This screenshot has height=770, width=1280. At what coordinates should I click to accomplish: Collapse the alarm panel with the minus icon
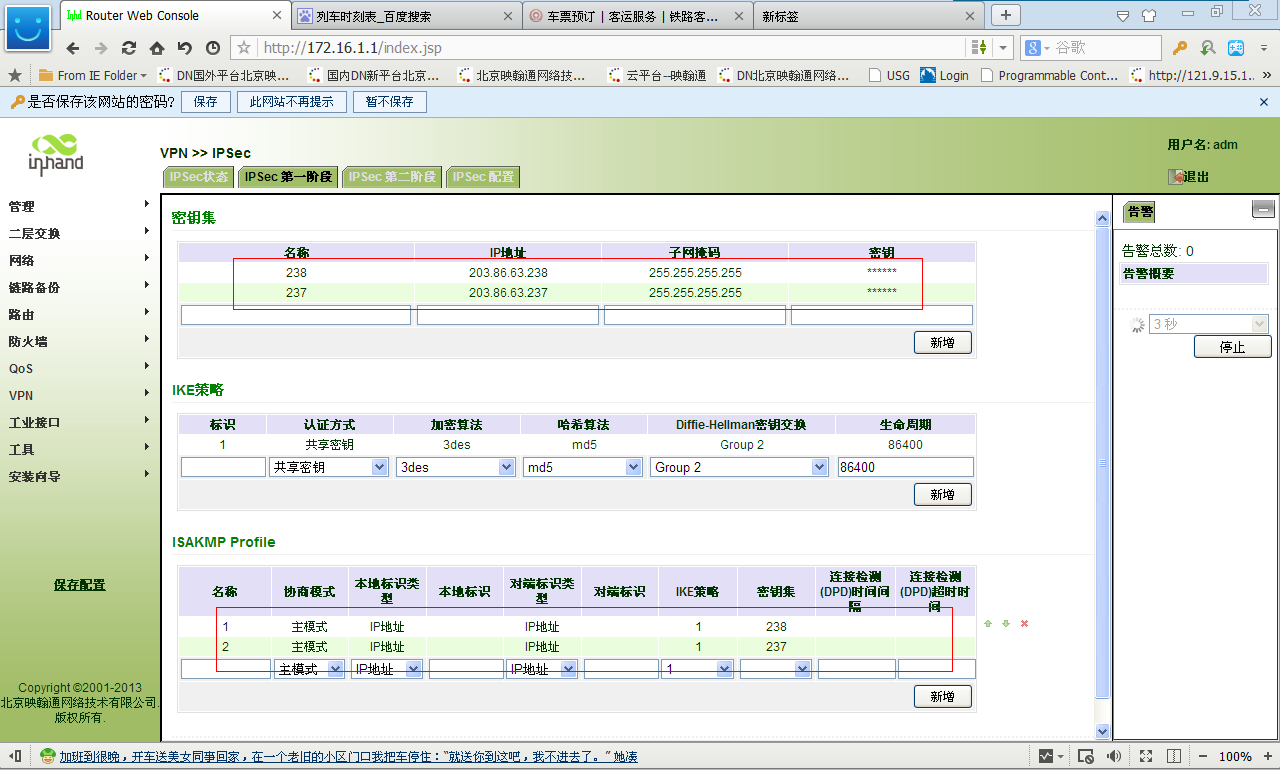click(1263, 209)
